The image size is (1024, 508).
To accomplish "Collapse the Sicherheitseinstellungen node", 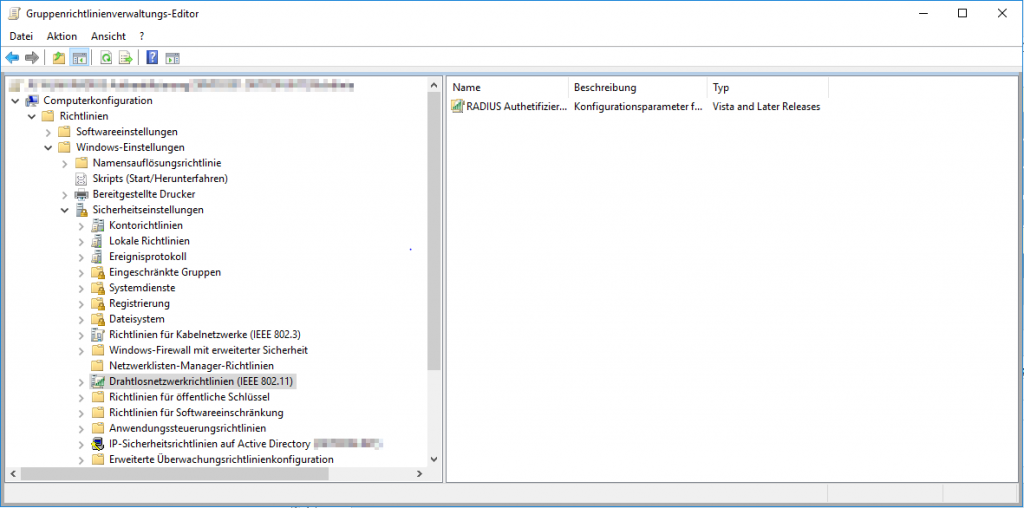I will pos(65,210).
